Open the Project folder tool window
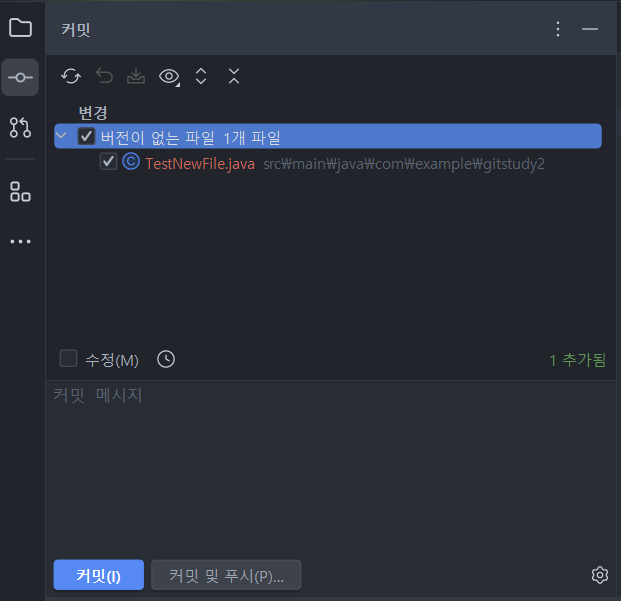 [20, 28]
